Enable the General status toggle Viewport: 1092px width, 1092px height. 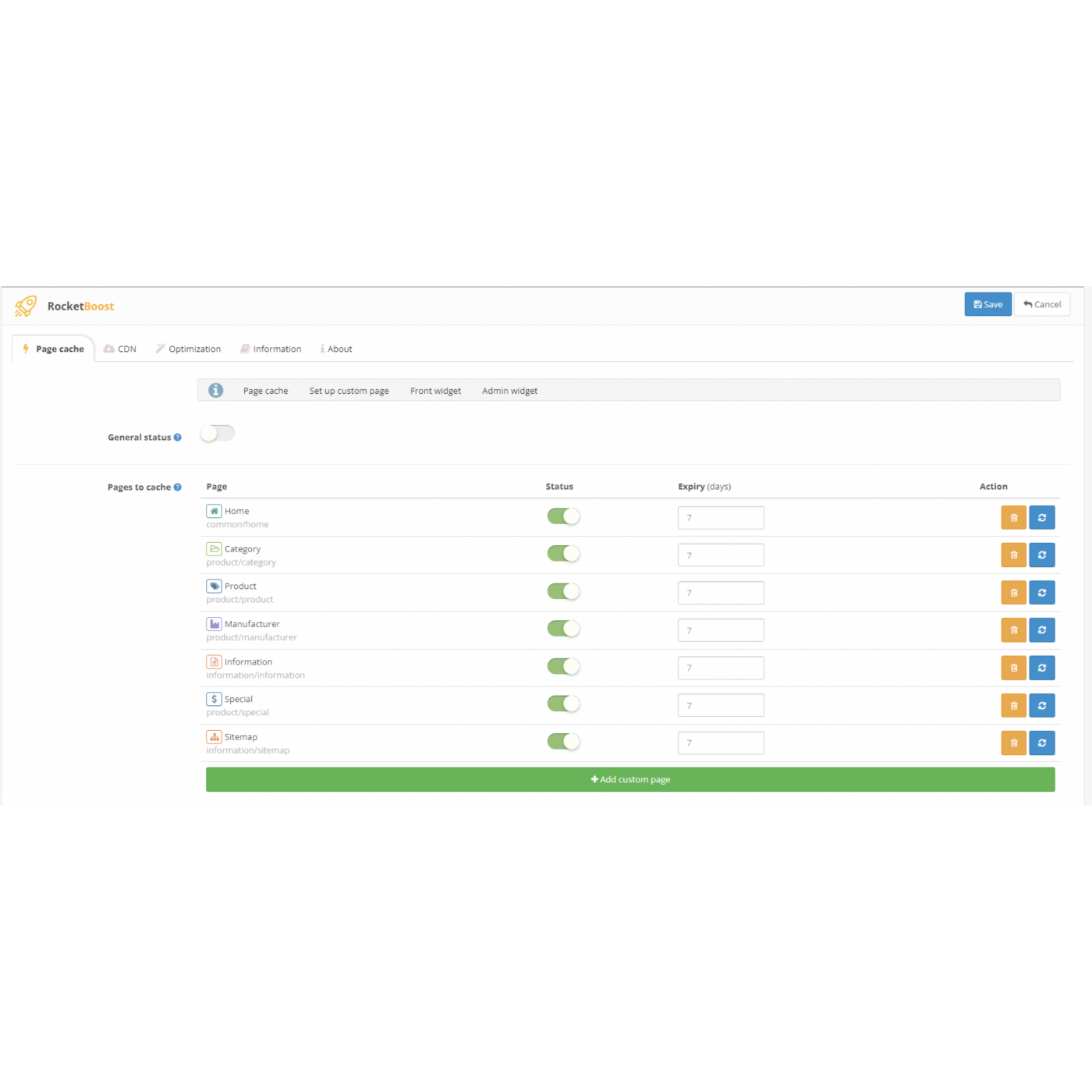tap(217, 434)
